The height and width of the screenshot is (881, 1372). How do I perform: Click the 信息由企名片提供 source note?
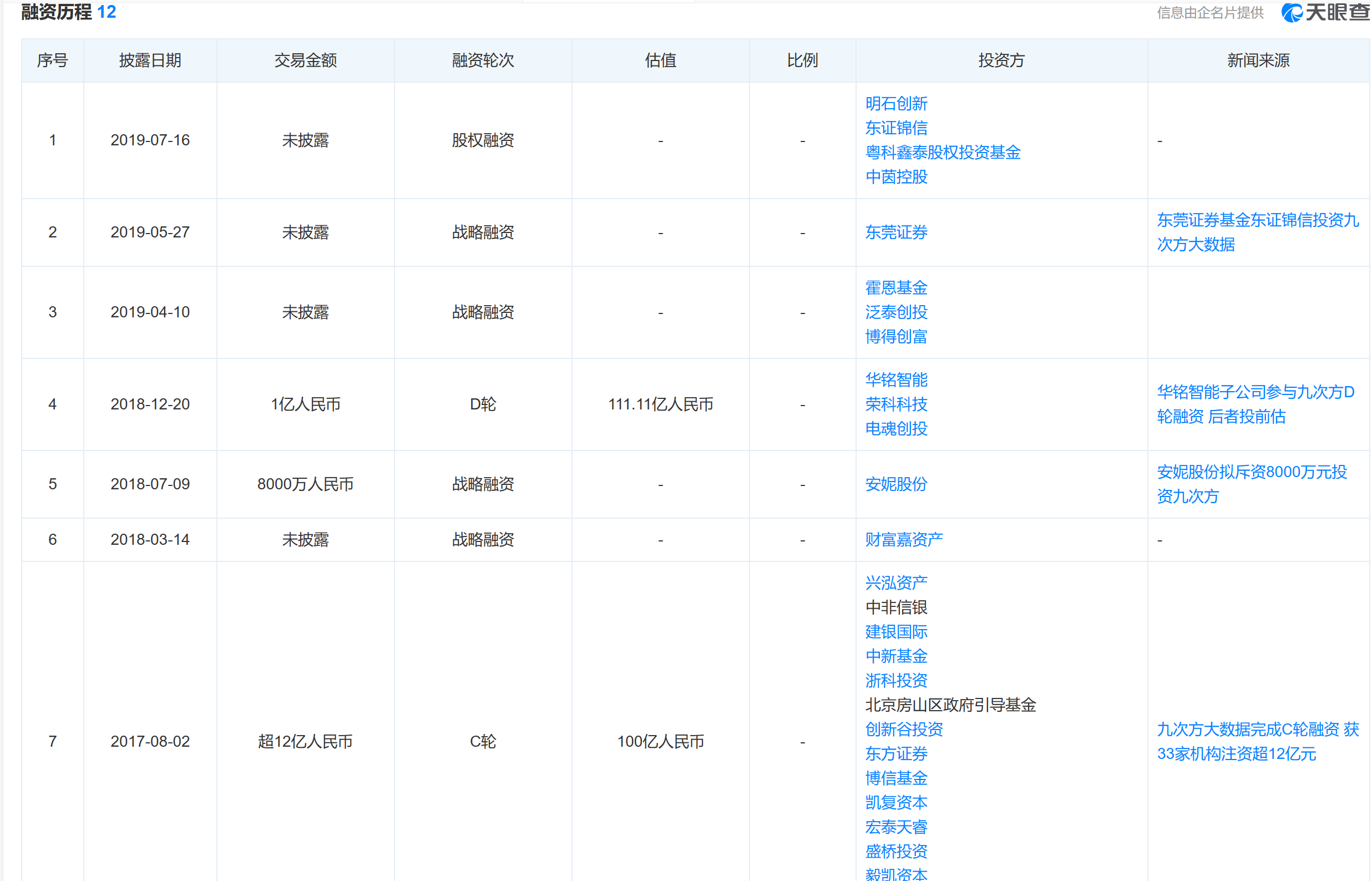(x=1210, y=13)
